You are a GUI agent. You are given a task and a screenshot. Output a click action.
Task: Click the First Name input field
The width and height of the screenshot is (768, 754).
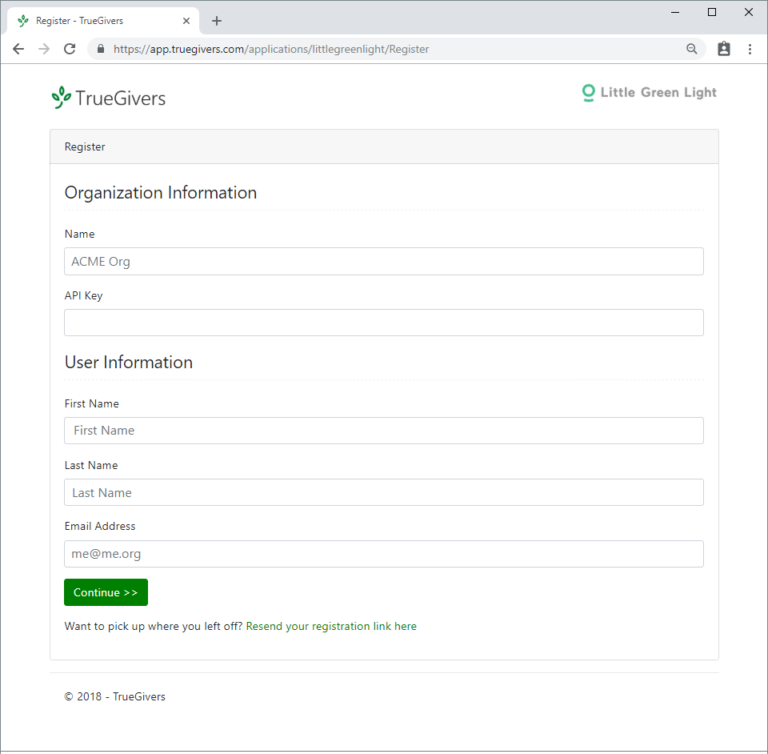(383, 431)
